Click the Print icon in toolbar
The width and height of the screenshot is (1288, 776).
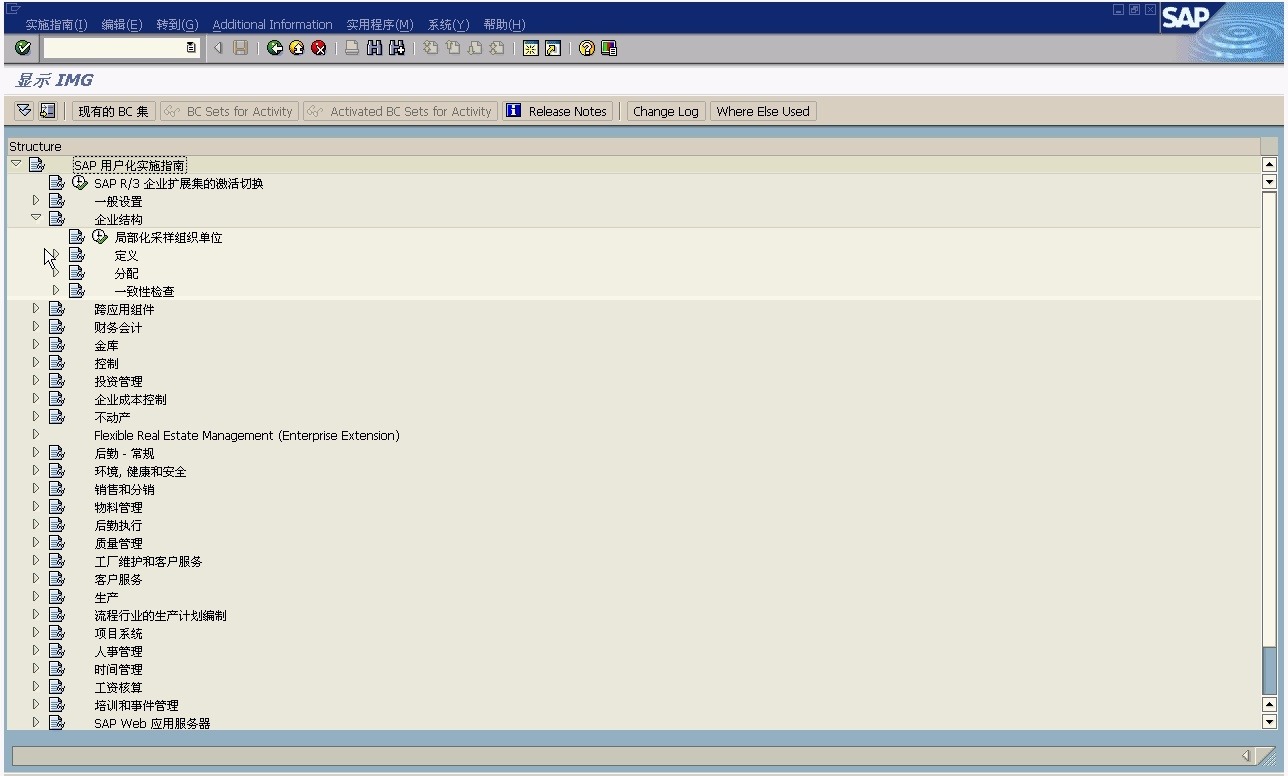pos(352,48)
